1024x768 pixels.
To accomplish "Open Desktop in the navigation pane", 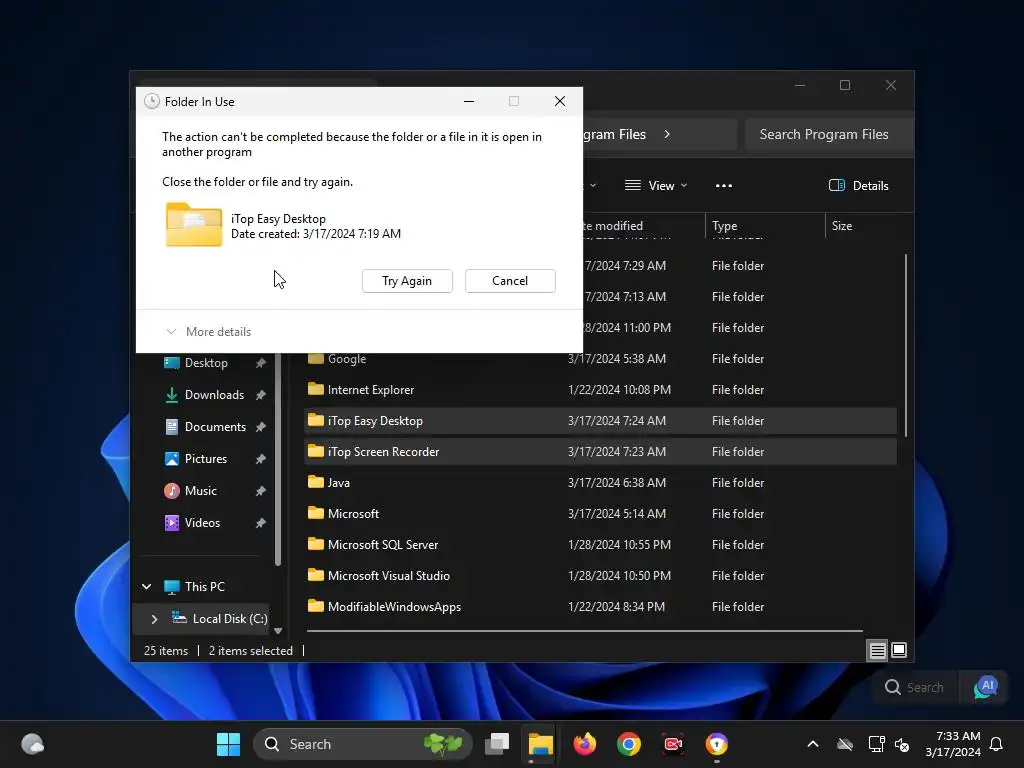I will coord(206,363).
